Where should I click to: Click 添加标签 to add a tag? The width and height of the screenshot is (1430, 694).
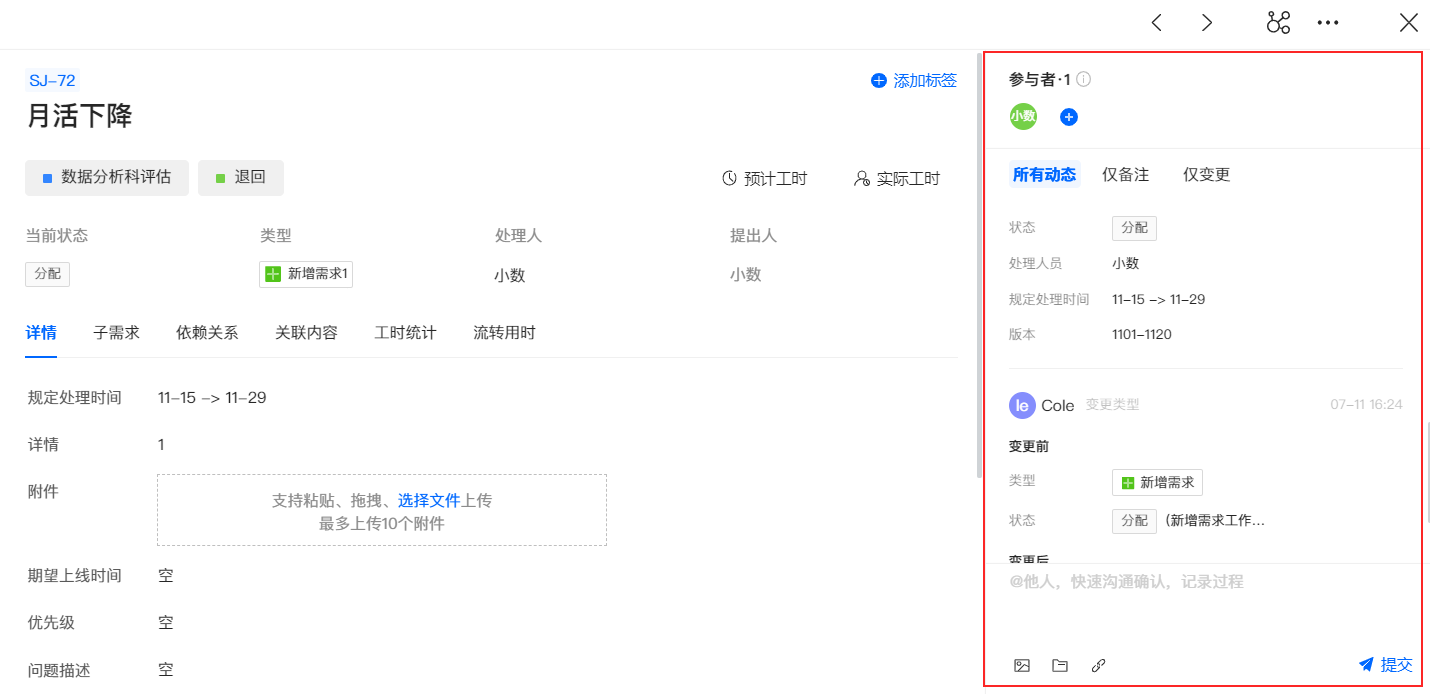pyautogui.click(x=914, y=81)
